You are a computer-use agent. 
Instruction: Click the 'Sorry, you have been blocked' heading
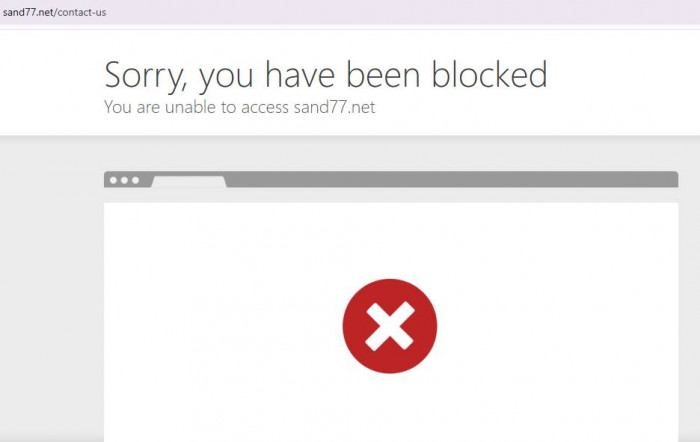[326, 75]
